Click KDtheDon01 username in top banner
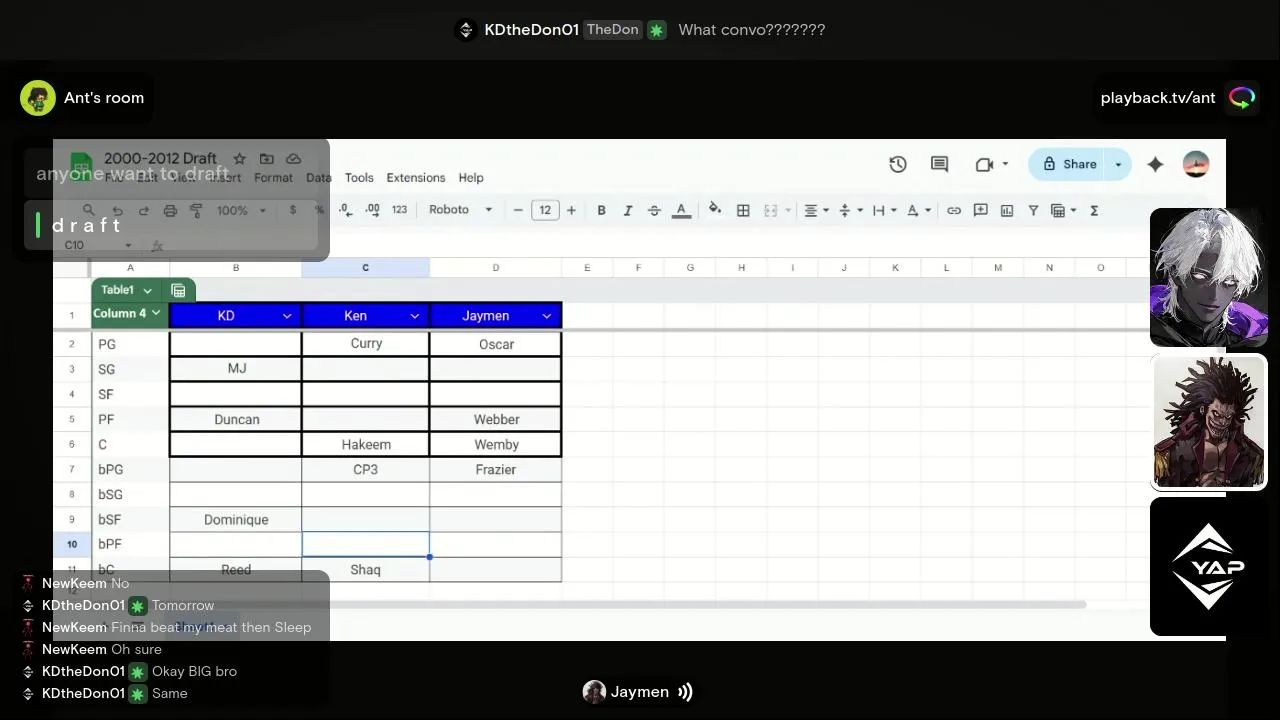Viewport: 1280px width, 720px height. point(531,30)
